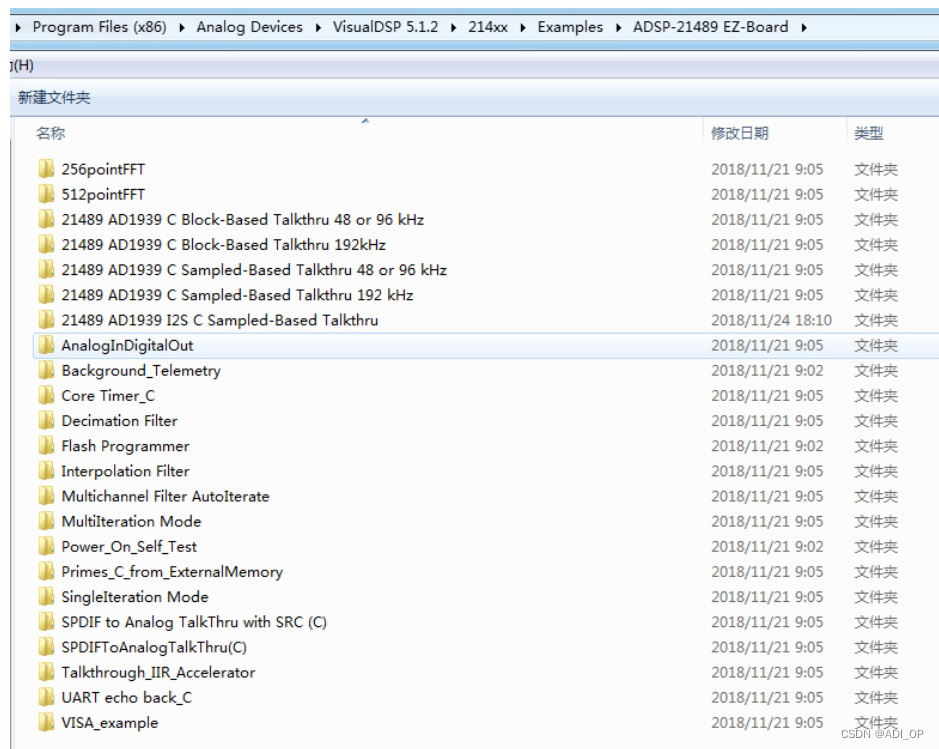Click the Core Timer_C folder icon

46,395
